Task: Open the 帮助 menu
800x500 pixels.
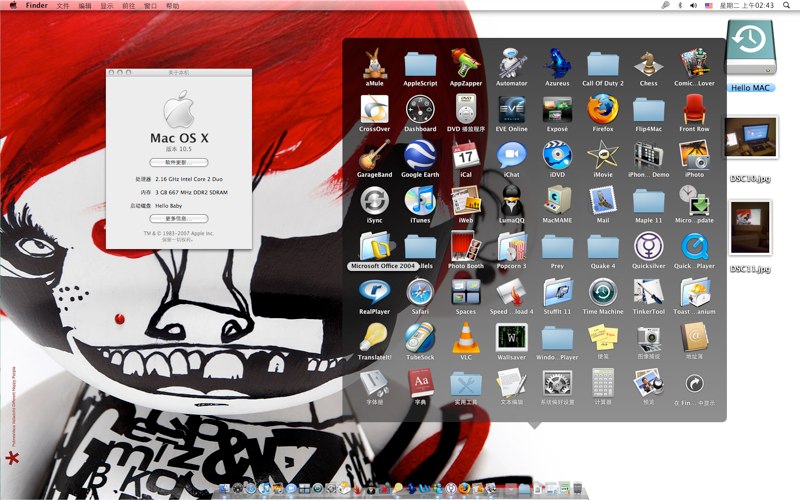Action: 172,6
